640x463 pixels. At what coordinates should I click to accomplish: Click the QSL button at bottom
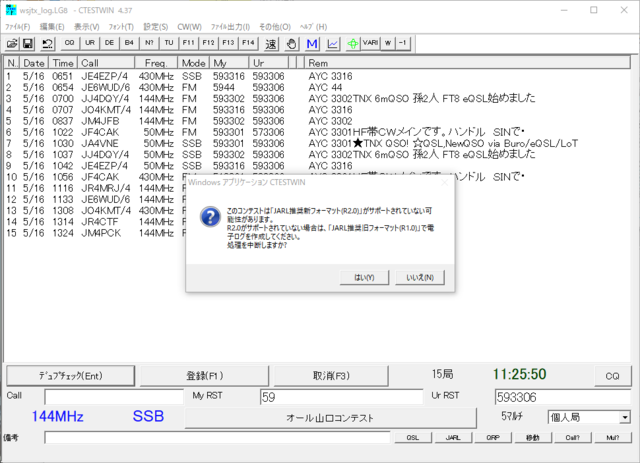pos(413,438)
